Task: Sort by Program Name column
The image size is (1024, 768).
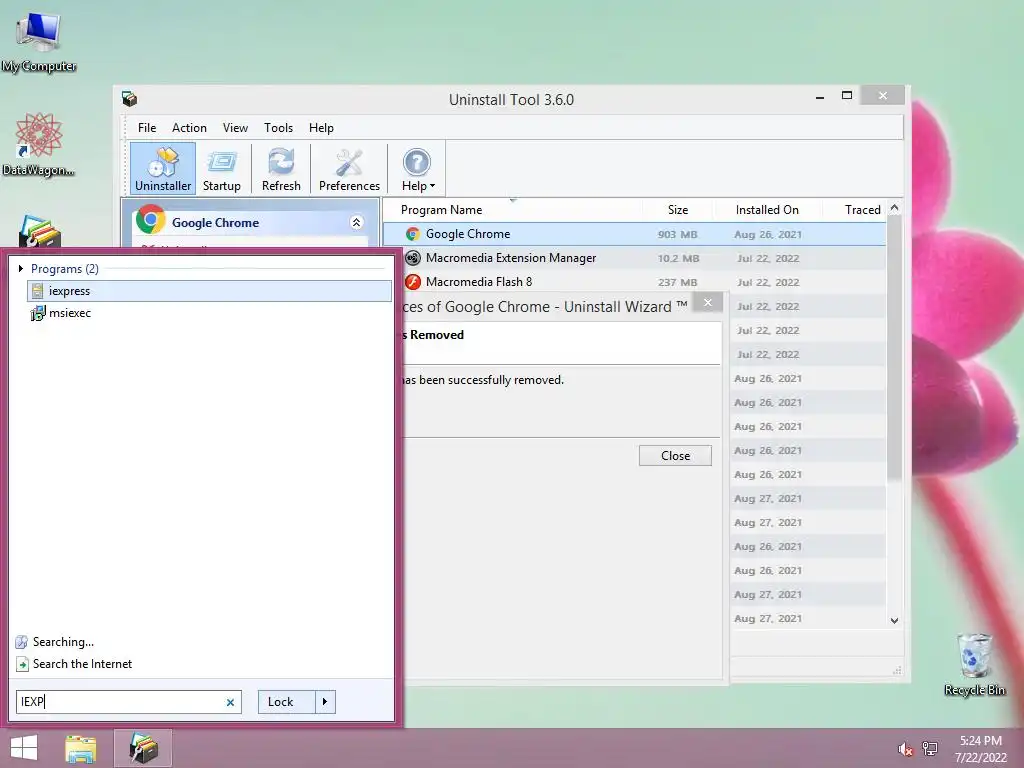Action: [x=441, y=210]
